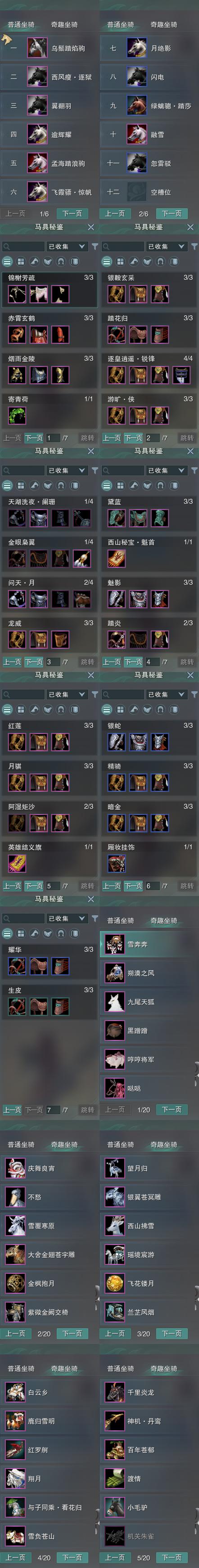Toggle list view above the 锦榭芳疏 set
Screen dimensions: 199x1568
(7, 262)
